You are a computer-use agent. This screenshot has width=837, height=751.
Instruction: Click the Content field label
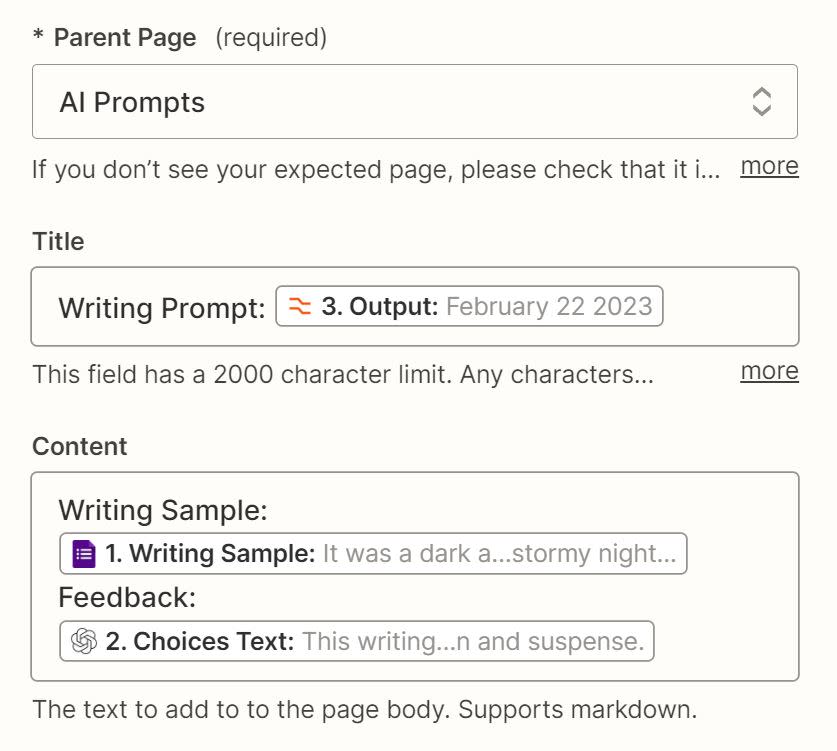(79, 446)
